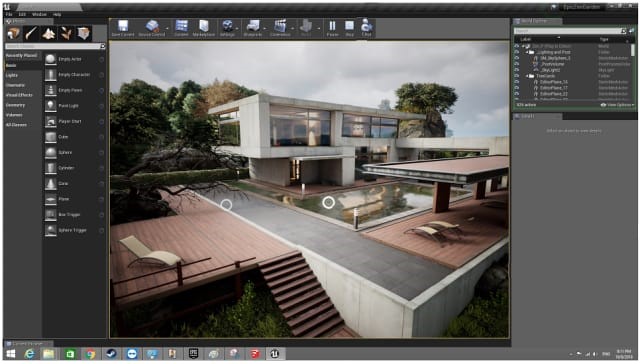Click the Source Control toolbar icon

[x=152, y=28]
